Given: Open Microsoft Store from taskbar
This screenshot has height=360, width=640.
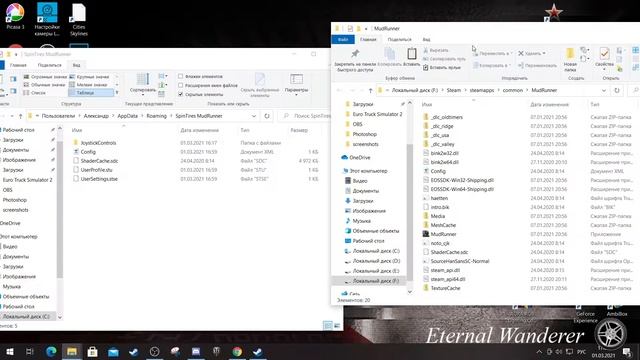Looking at the screenshot, I should click(x=93, y=351).
